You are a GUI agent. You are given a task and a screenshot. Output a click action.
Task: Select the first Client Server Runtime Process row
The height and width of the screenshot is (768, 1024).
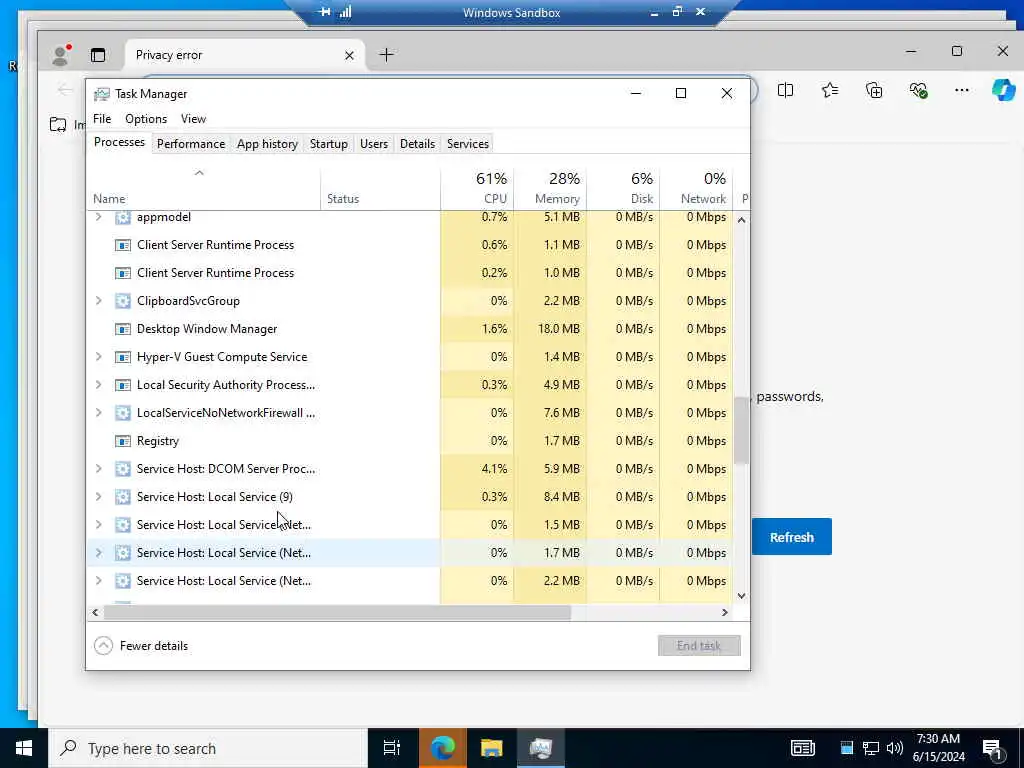point(409,245)
